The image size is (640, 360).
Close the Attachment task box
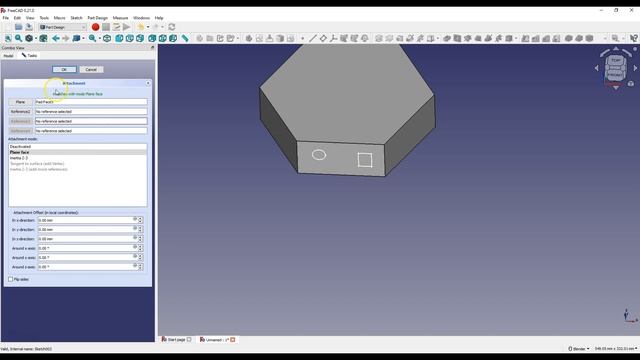[x=148, y=83]
